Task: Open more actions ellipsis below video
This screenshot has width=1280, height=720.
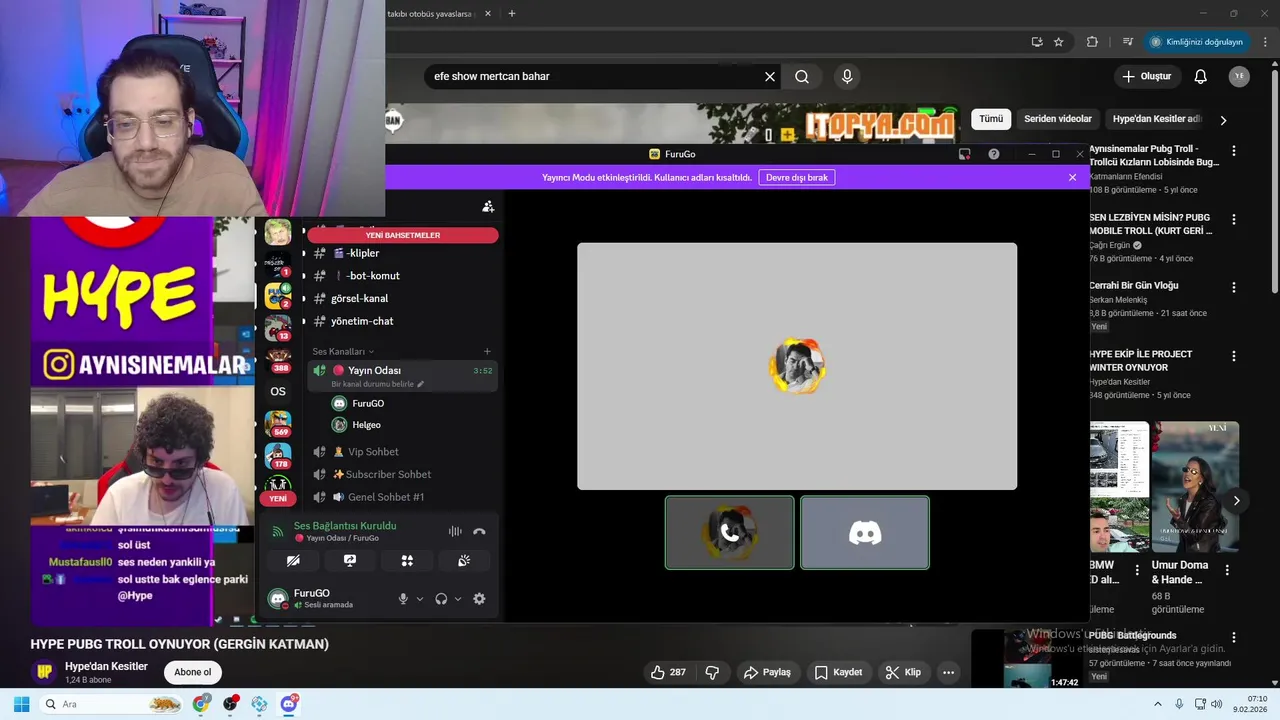Action: (948, 672)
